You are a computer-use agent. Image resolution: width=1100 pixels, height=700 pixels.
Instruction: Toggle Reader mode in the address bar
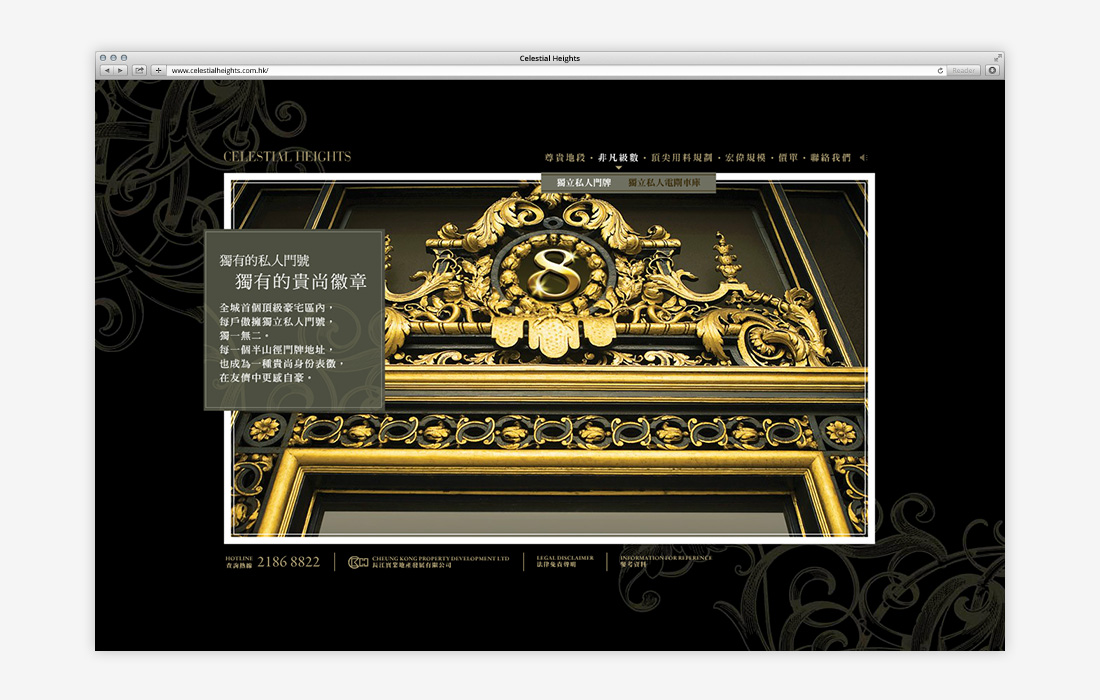(x=962, y=70)
